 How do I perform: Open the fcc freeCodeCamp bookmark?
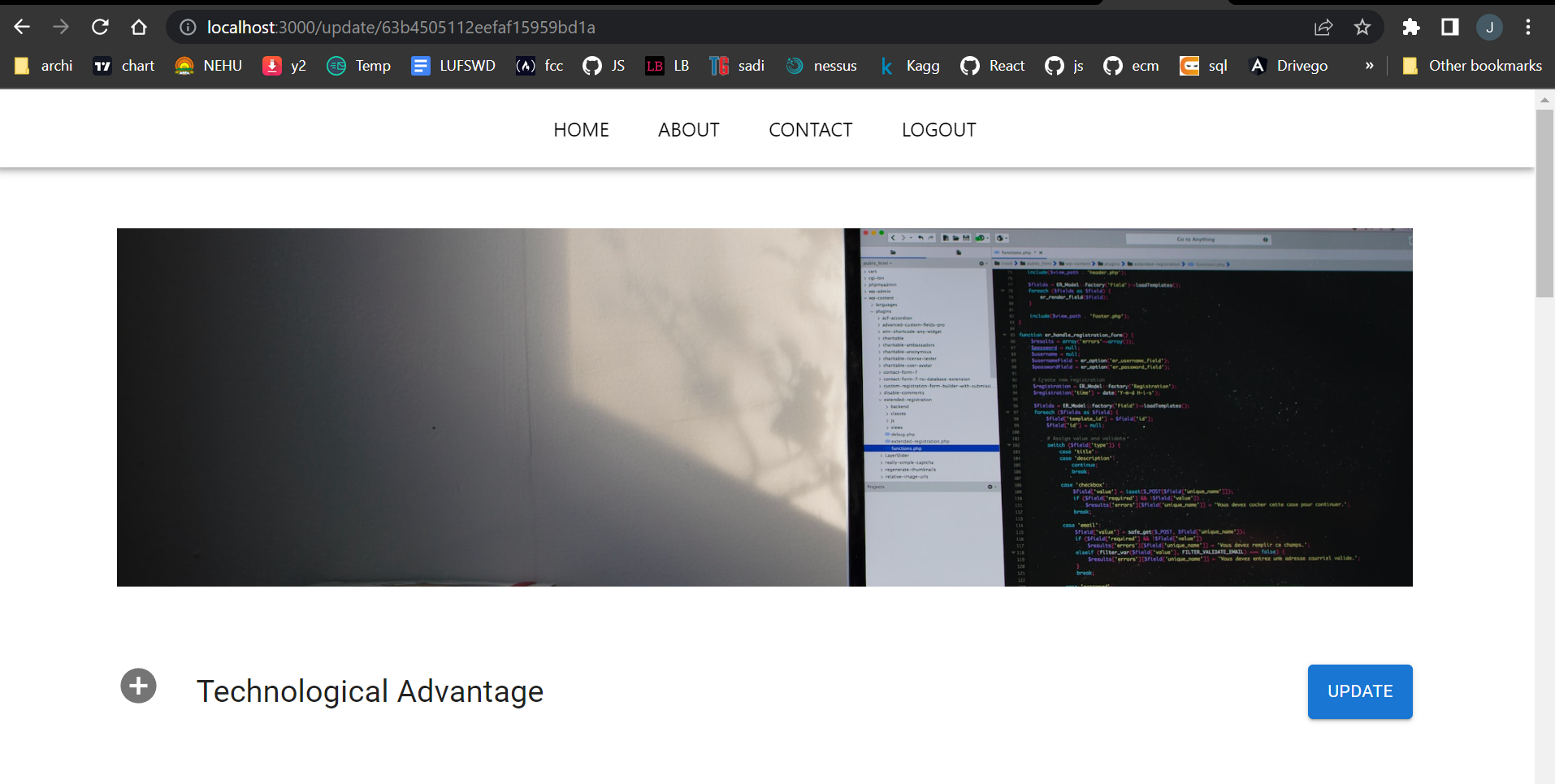tap(539, 66)
